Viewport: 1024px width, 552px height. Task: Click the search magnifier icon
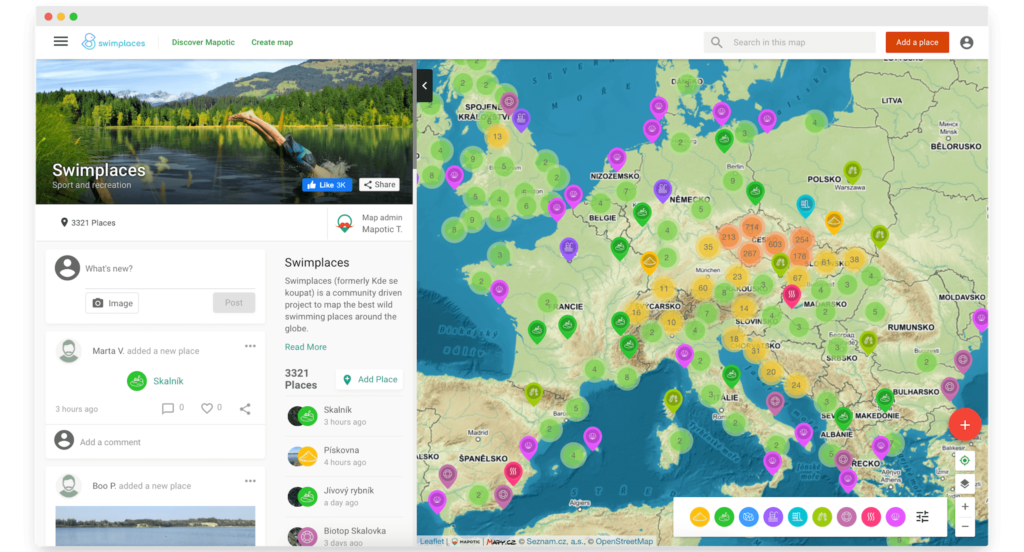(x=716, y=42)
